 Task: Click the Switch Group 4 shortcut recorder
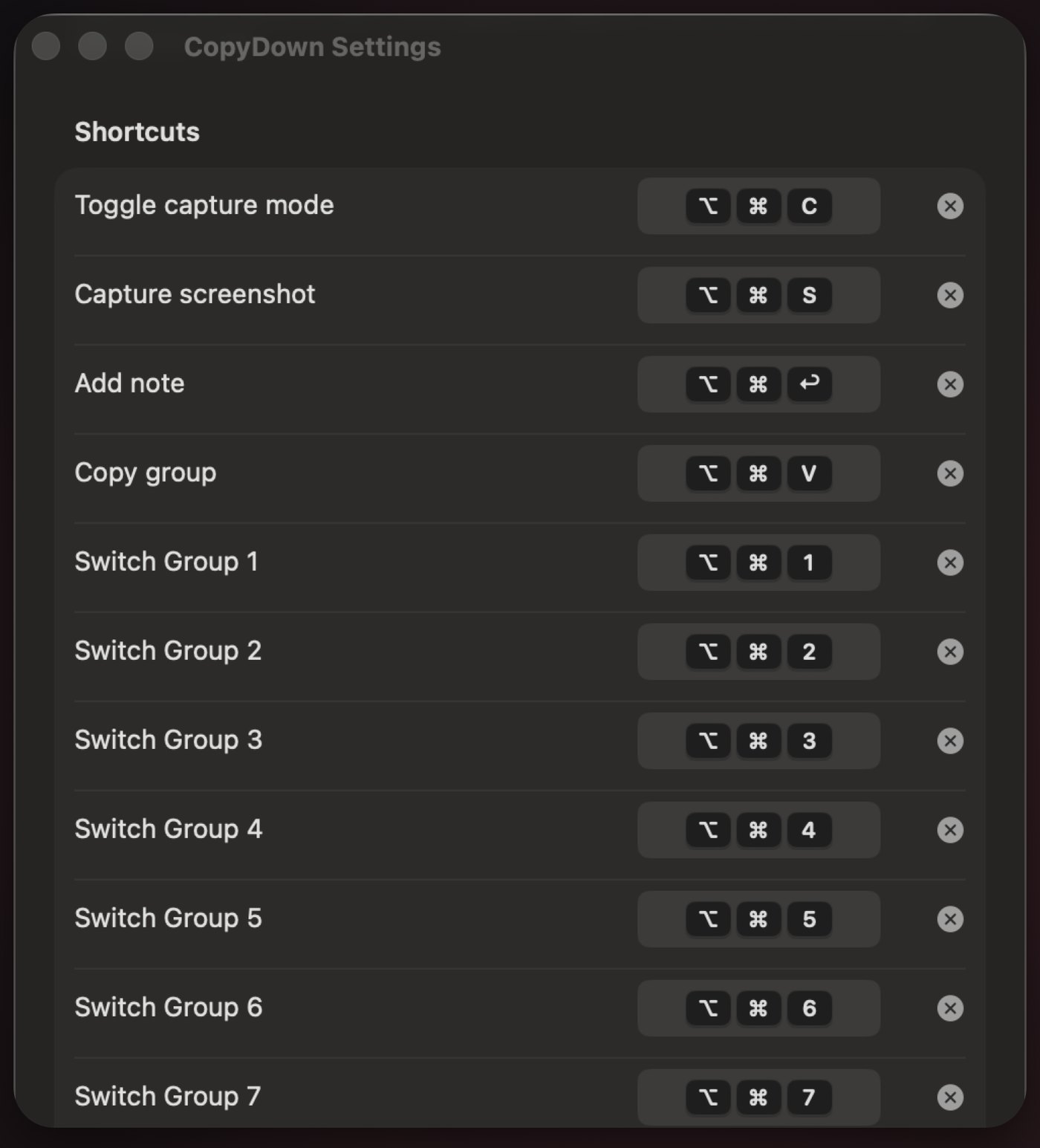tap(758, 830)
